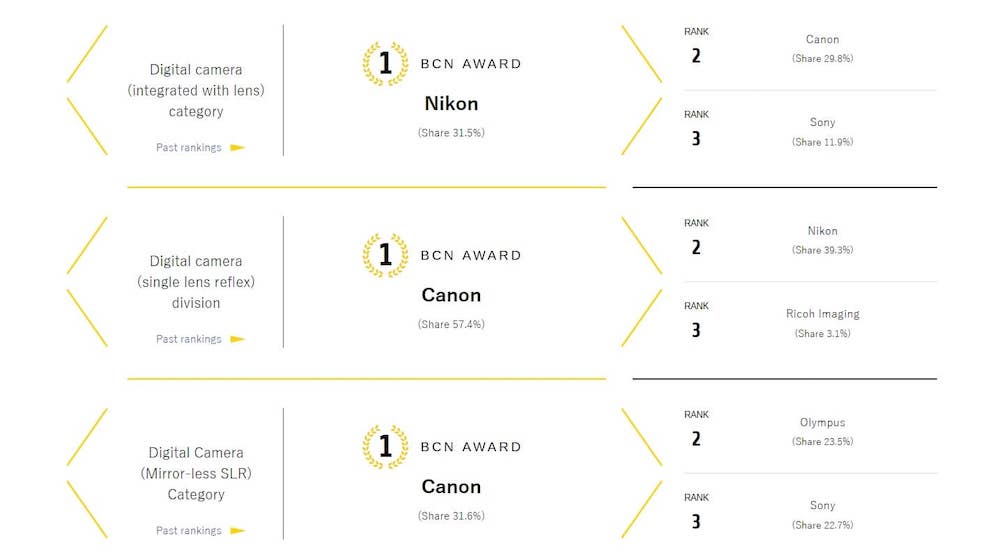Open Past rankings for integrated lens category

189,148
